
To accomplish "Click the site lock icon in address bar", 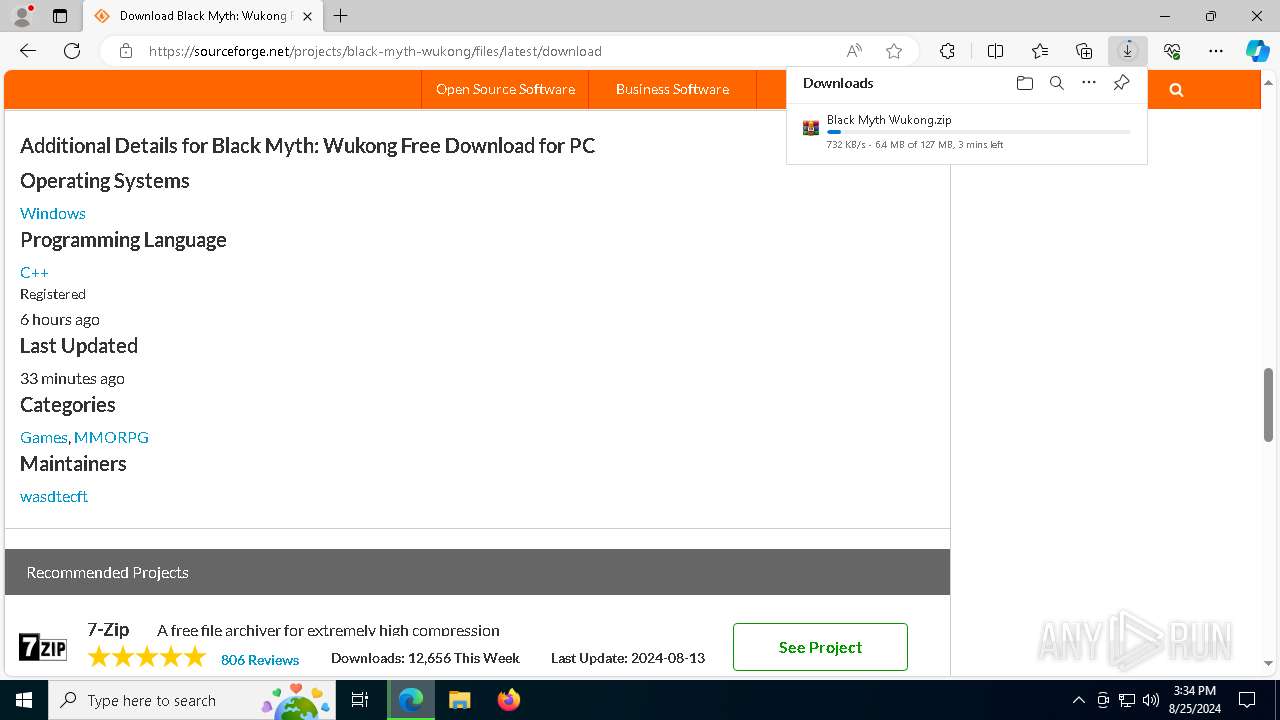I will 126,51.
